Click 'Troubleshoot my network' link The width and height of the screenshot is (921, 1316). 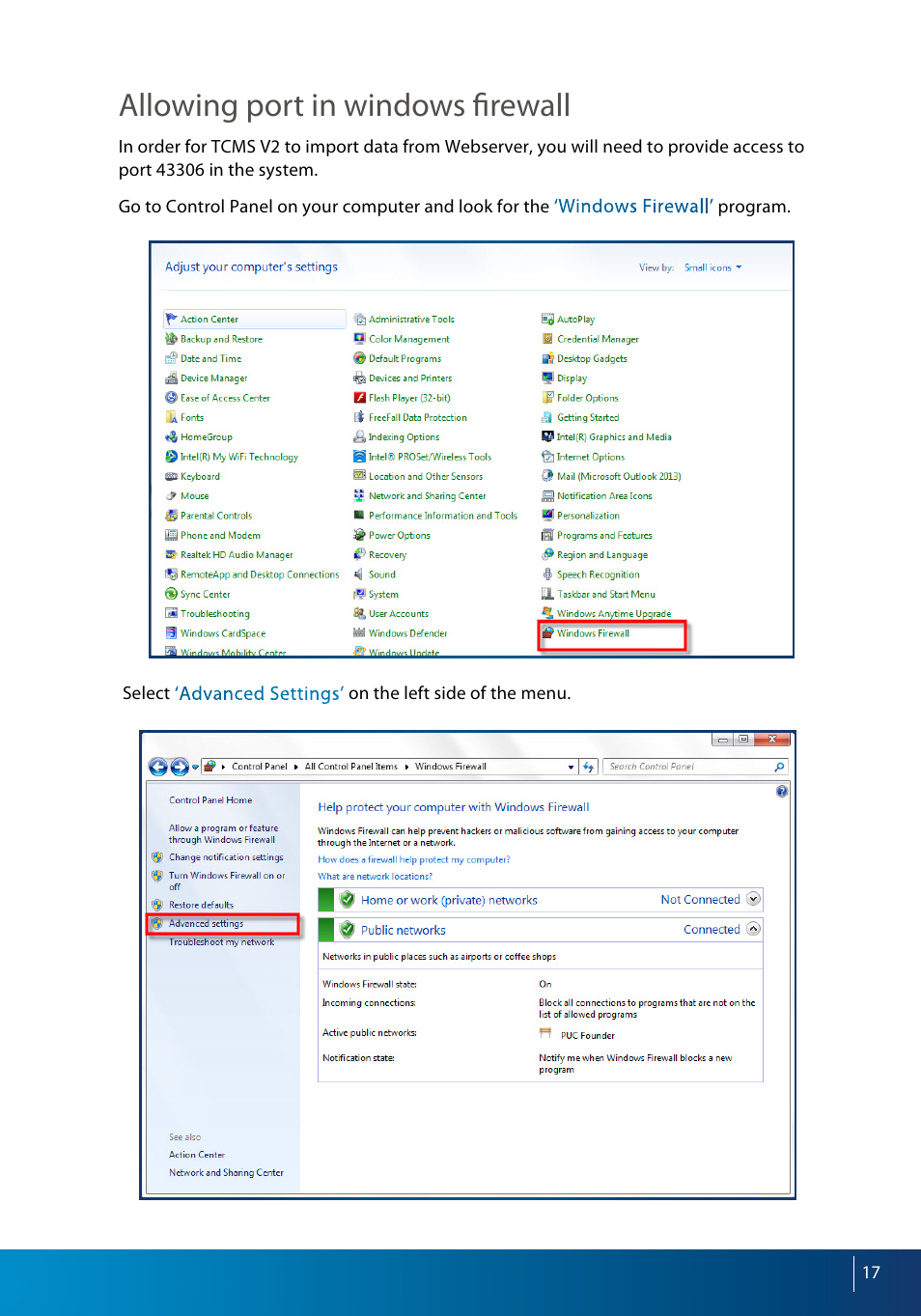pyautogui.click(x=221, y=942)
